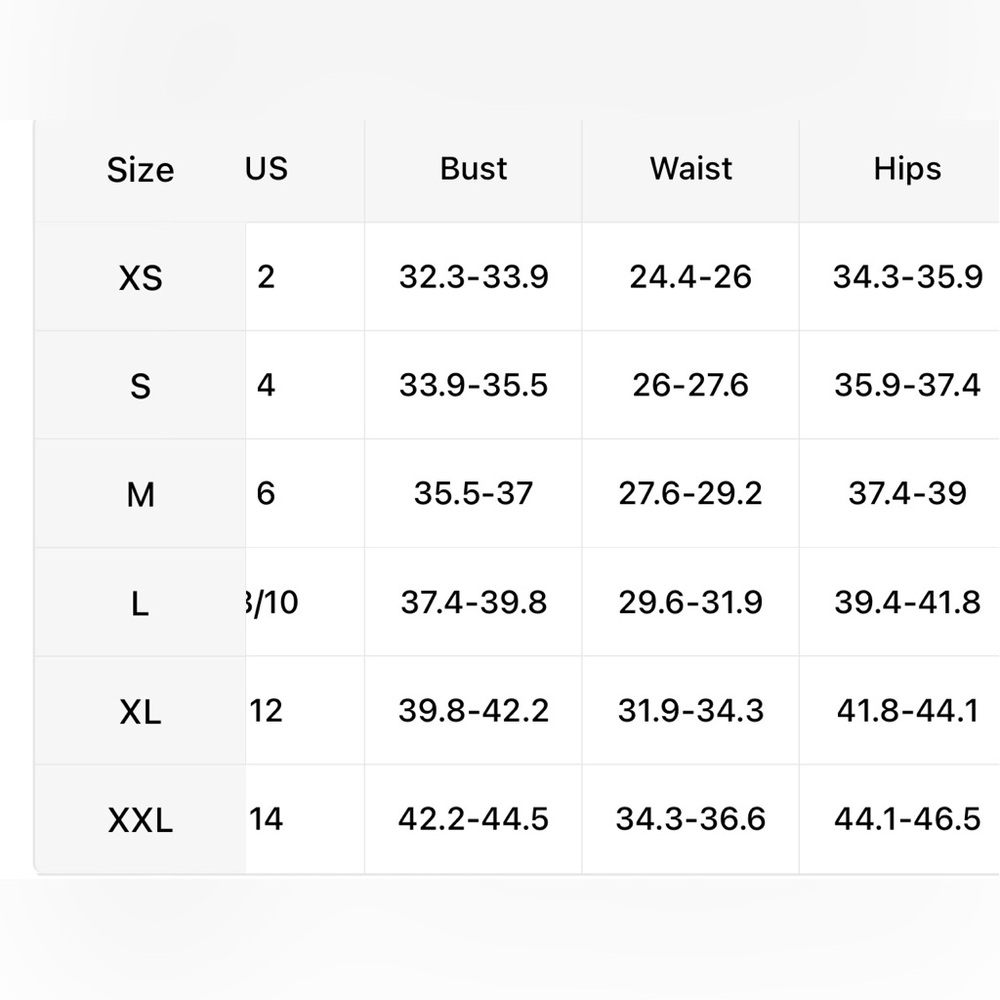Select the Bust column header
1000x1000 pixels.
point(473,168)
